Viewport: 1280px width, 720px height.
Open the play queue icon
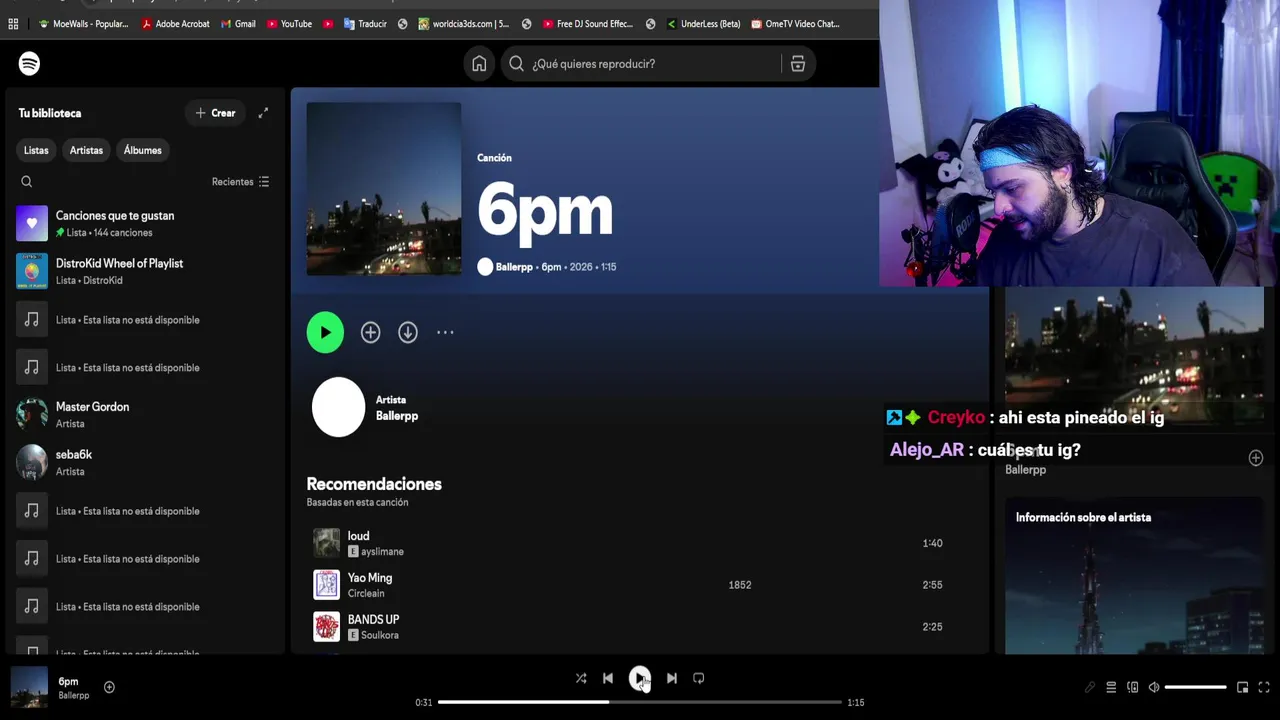click(x=1111, y=687)
